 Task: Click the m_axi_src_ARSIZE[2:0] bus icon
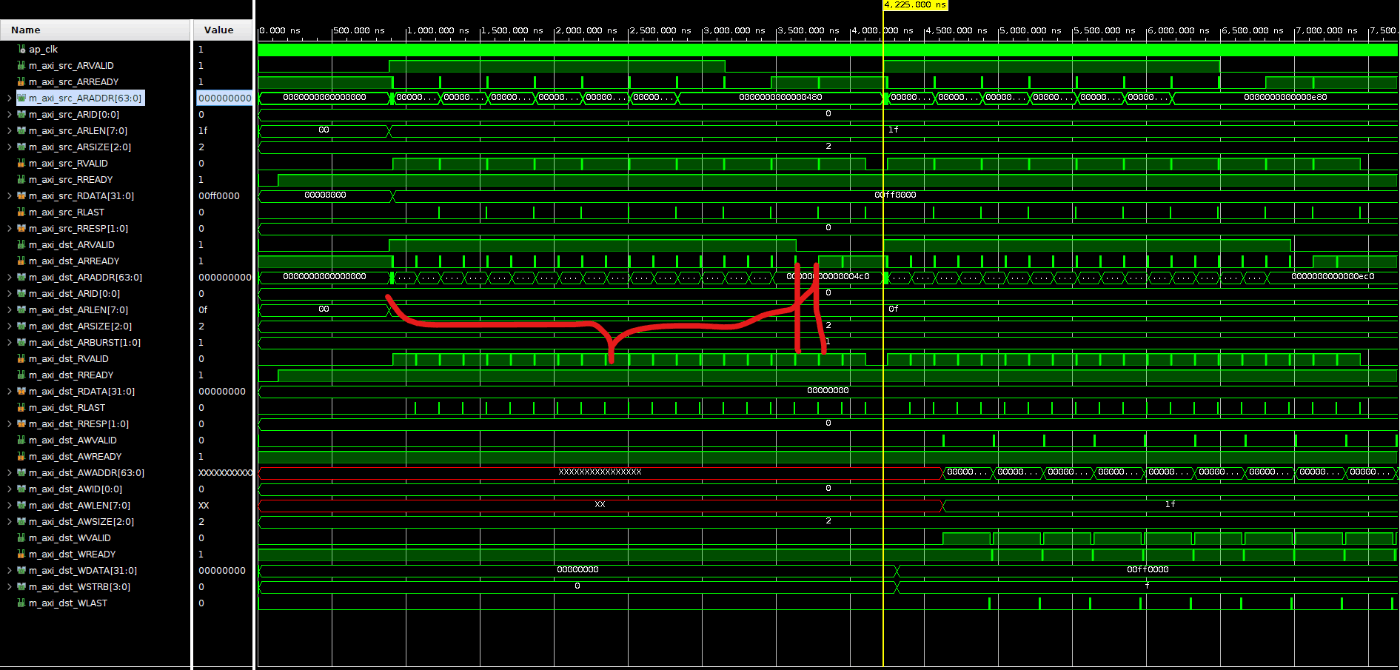point(22,147)
